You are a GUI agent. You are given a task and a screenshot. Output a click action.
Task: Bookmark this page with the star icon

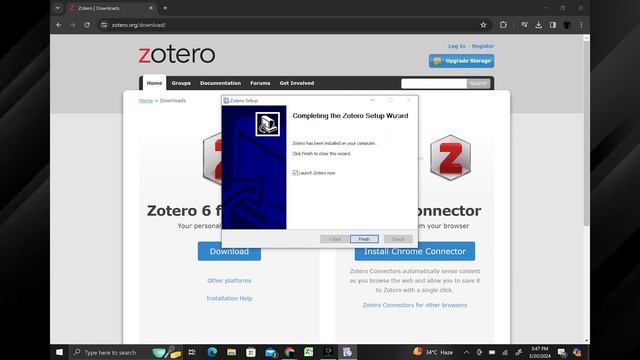483,25
